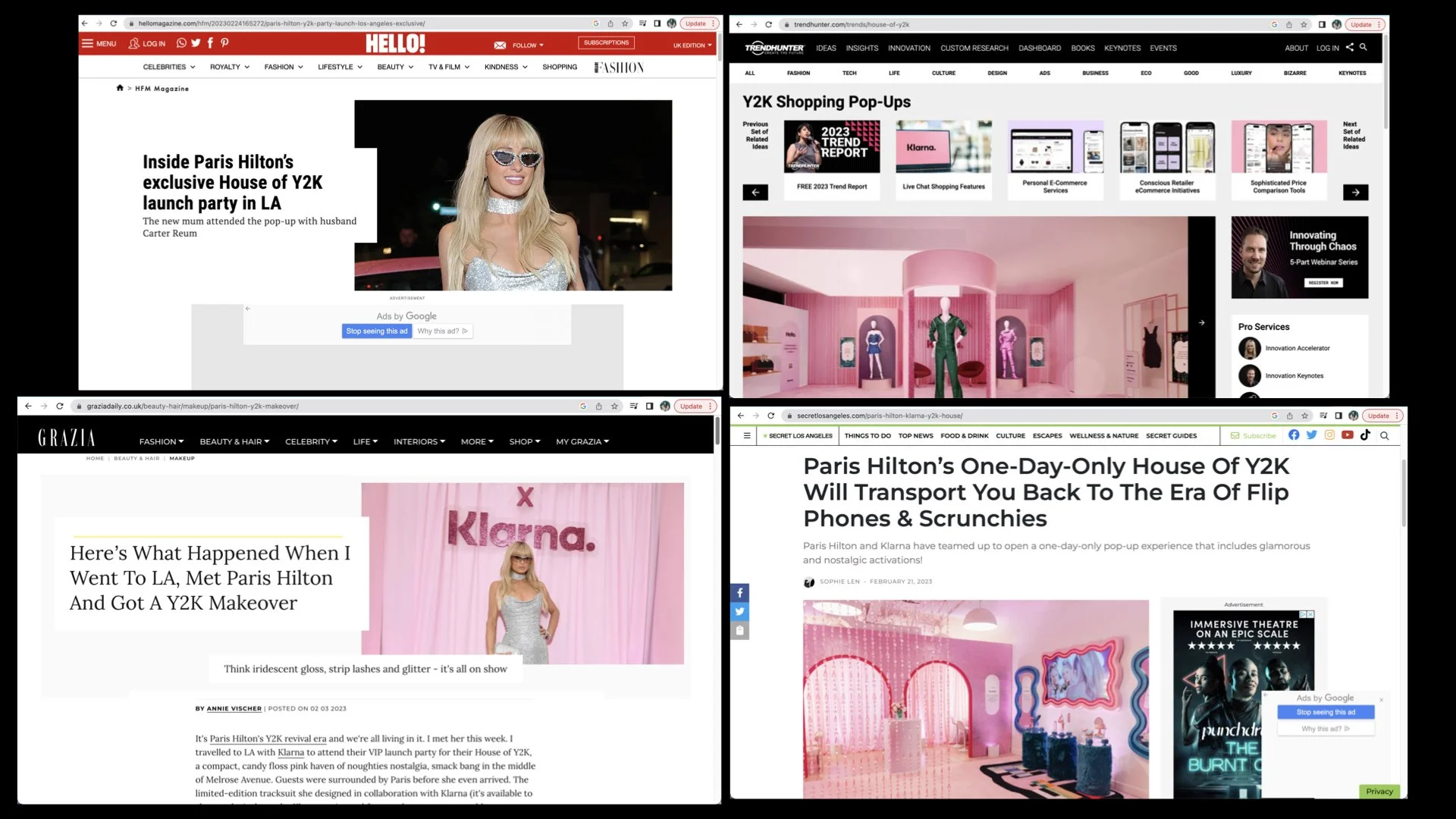Image resolution: width=1456 pixels, height=819 pixels.
Task: Share the article via the left-side Facebook button
Action: pos(740,592)
